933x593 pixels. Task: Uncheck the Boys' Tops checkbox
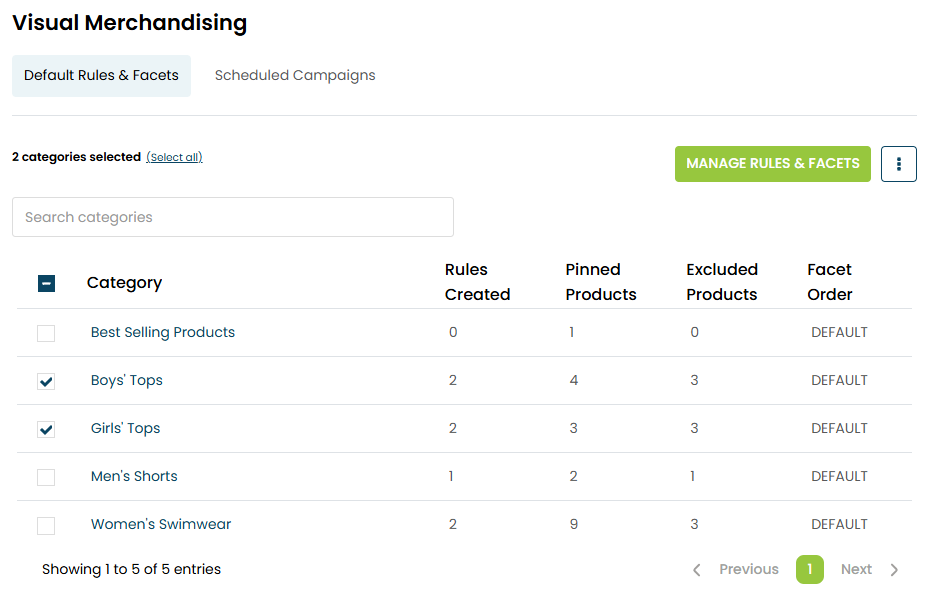(x=46, y=381)
